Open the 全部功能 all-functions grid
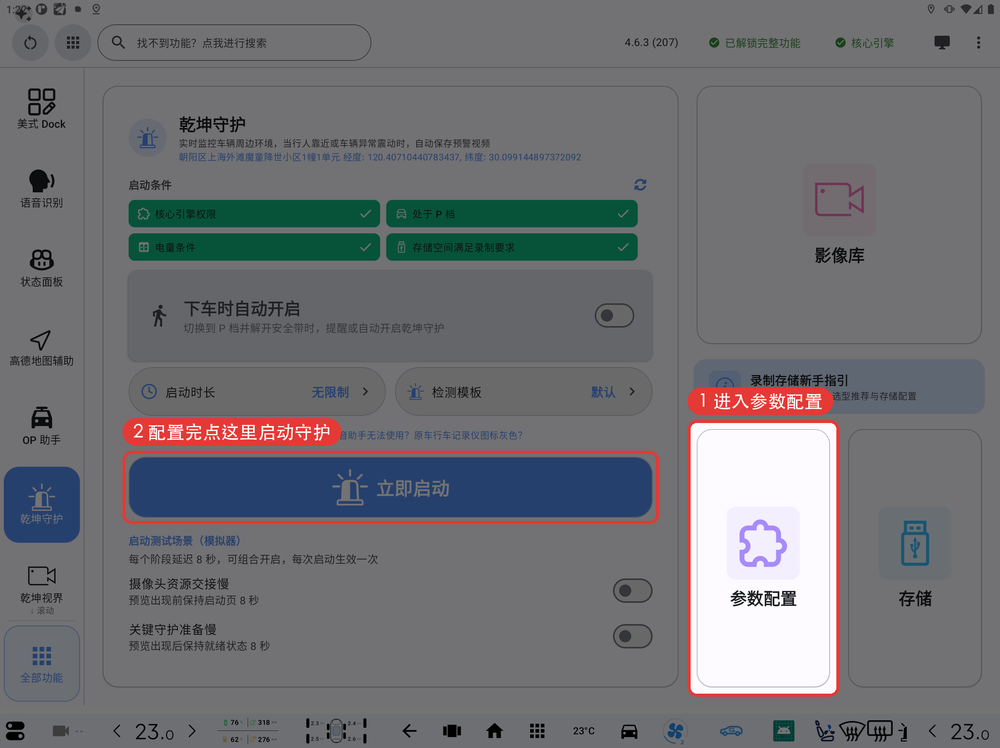Viewport: 1000px width, 748px height. pyautogui.click(x=41, y=663)
